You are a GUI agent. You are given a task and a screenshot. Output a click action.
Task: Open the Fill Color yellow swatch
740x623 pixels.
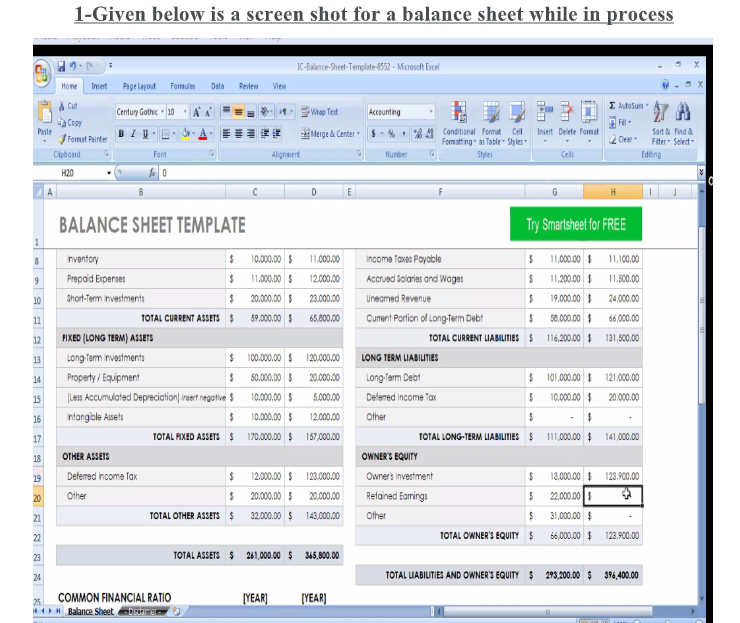[186, 134]
